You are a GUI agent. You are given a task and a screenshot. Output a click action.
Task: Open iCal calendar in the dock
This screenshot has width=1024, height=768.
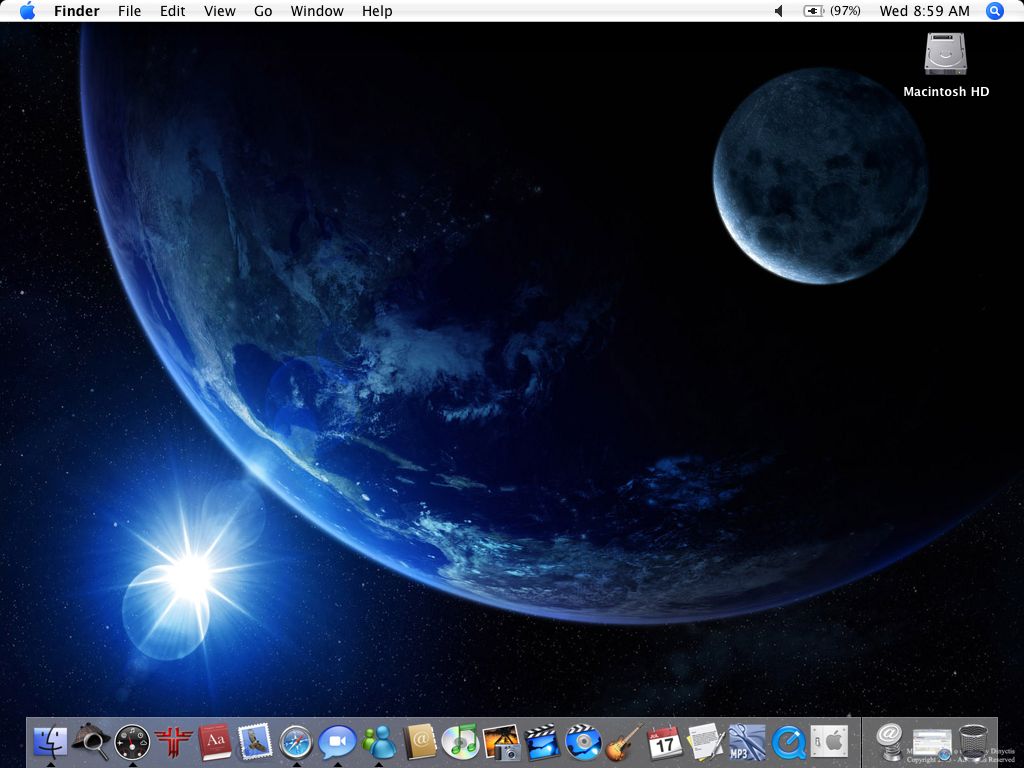click(665, 741)
